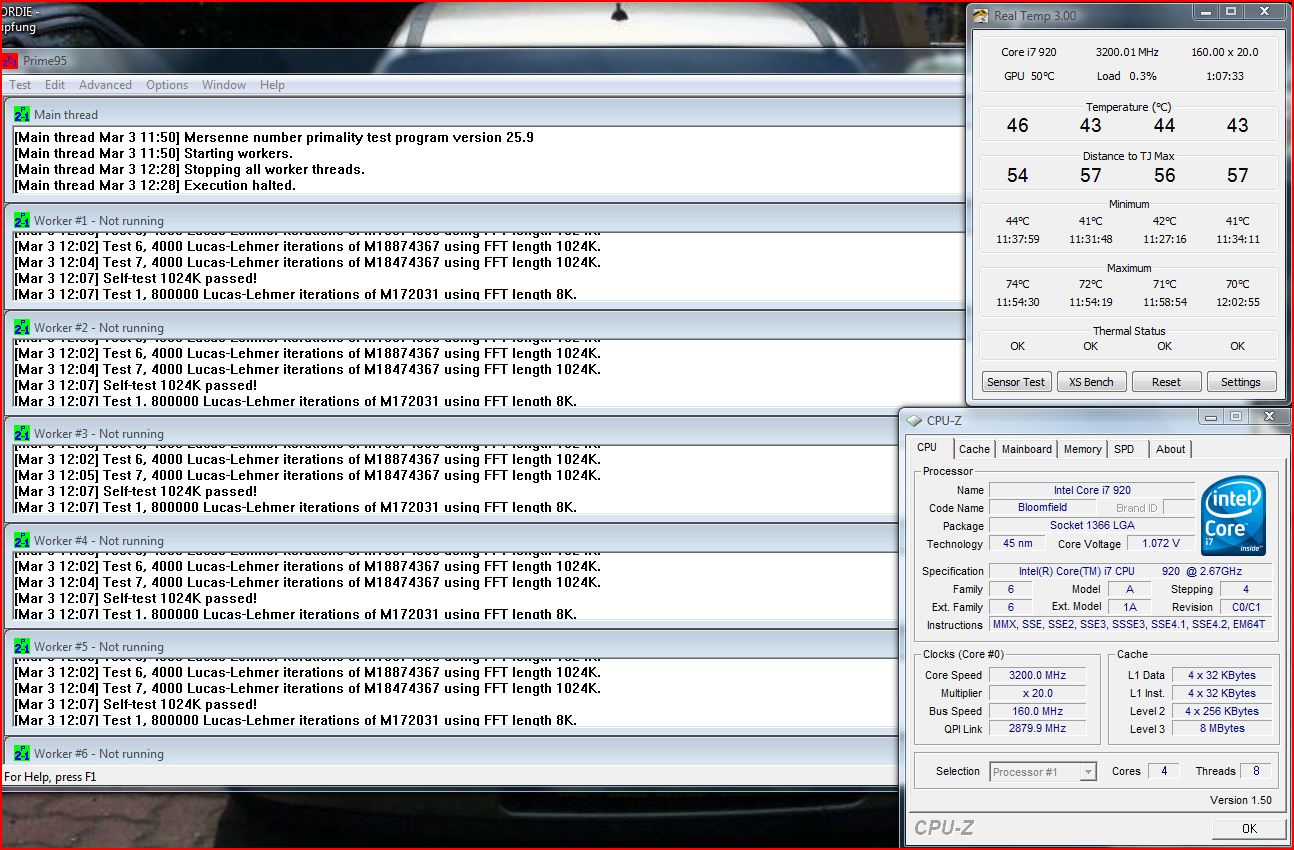The height and width of the screenshot is (850, 1294).
Task: Click the Worker #4 - Not running title bar
Action: (x=450, y=540)
